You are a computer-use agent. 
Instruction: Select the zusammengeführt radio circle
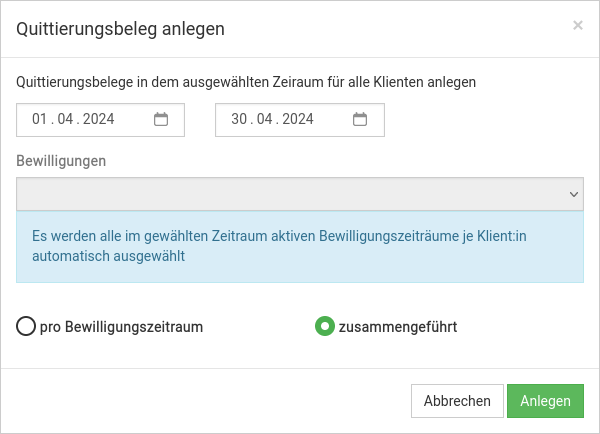[324, 326]
